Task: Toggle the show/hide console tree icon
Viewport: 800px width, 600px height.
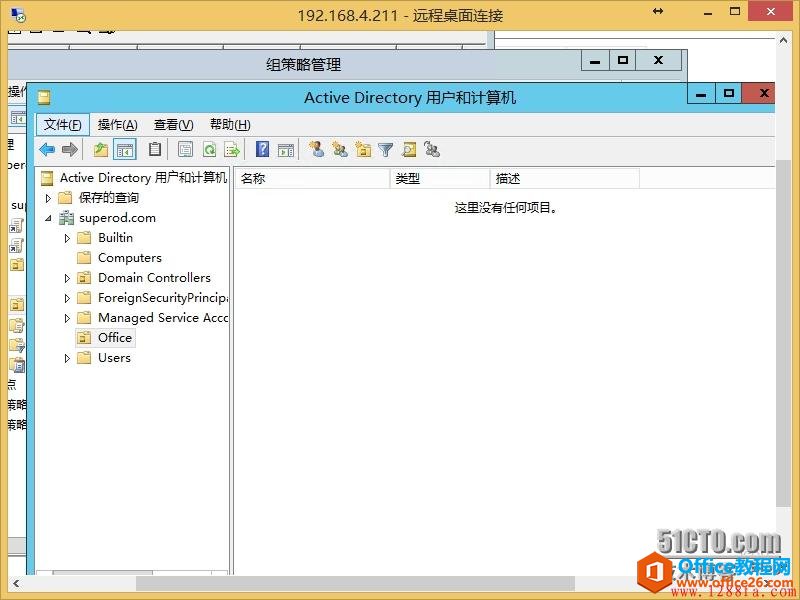Action: click(x=125, y=149)
